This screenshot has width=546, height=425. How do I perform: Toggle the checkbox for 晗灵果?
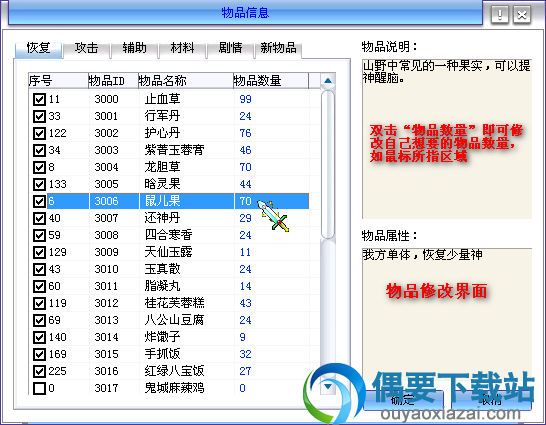39,184
